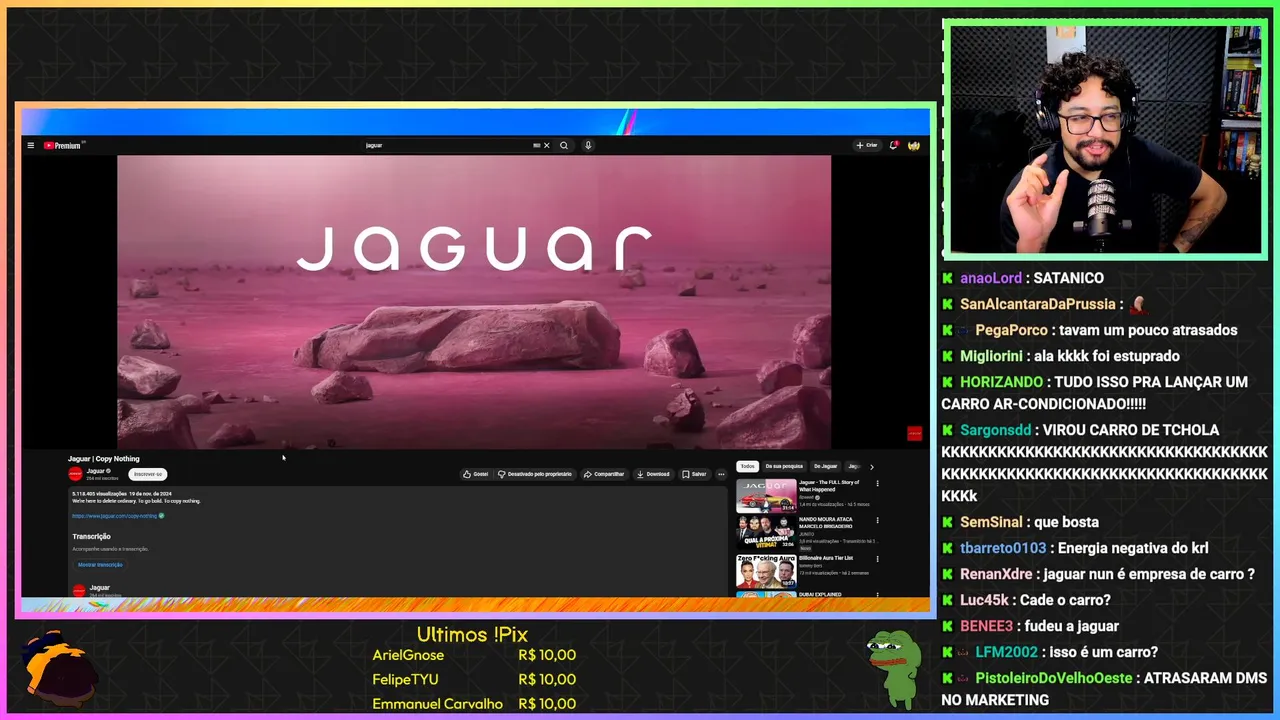
Task: Open the on-screen keyboard icon in search box
Action: click(537, 146)
